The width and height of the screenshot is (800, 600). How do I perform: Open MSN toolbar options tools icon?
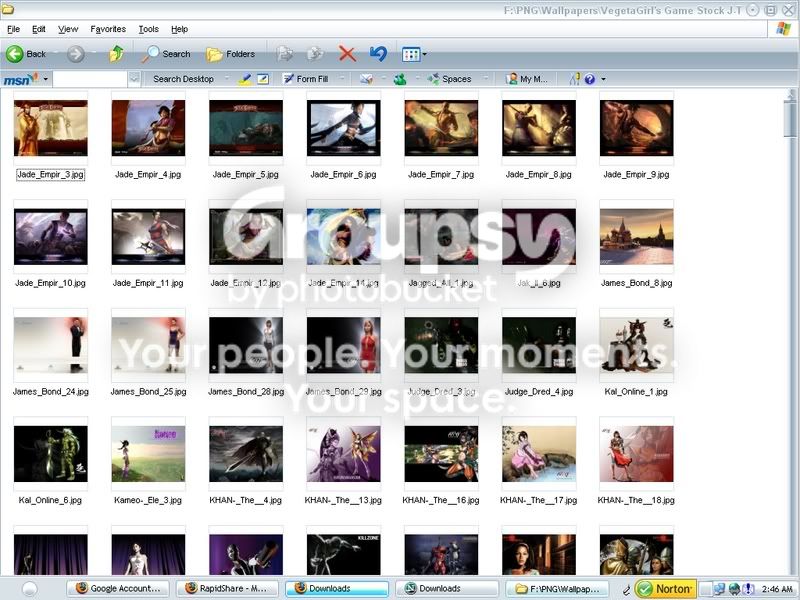575,79
